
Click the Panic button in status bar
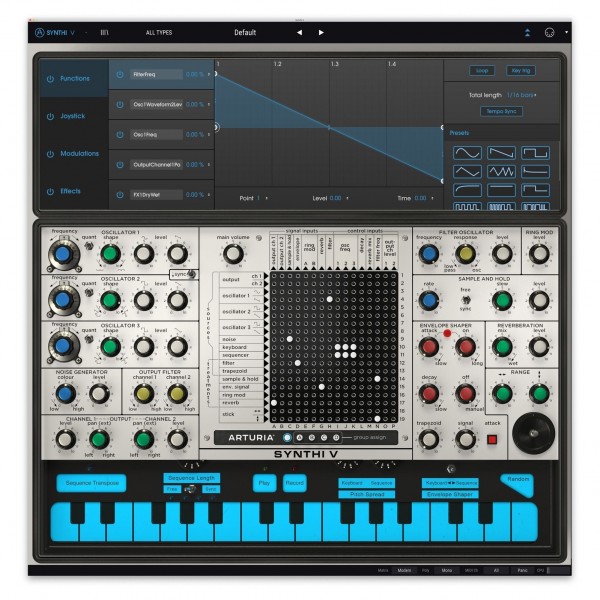tap(522, 570)
